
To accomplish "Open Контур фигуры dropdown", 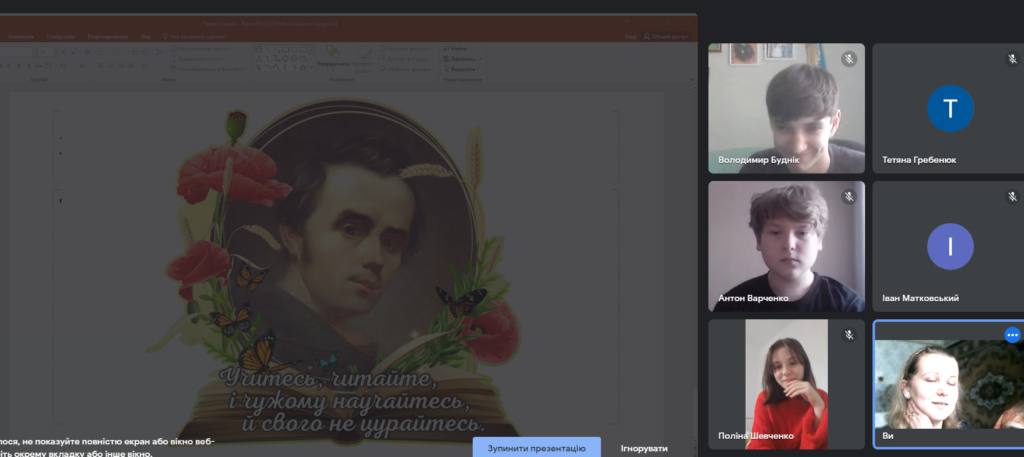I will 404,59.
